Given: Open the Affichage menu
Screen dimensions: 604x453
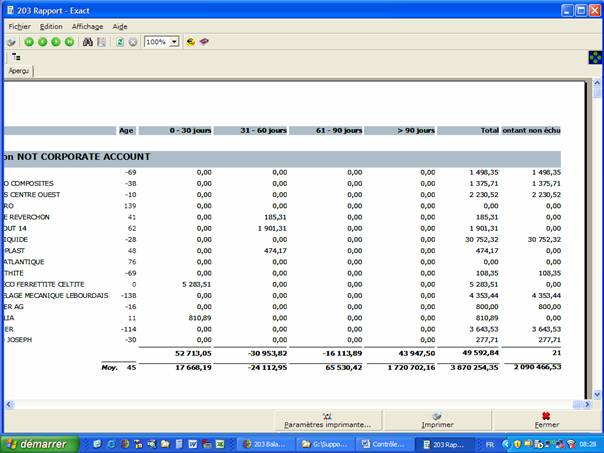Looking at the screenshot, I should coord(87,26).
